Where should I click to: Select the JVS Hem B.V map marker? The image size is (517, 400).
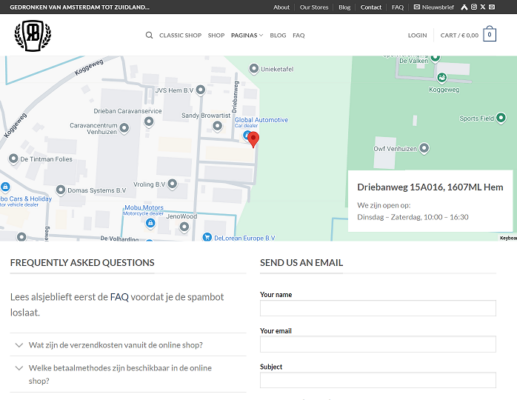[x=200, y=90]
